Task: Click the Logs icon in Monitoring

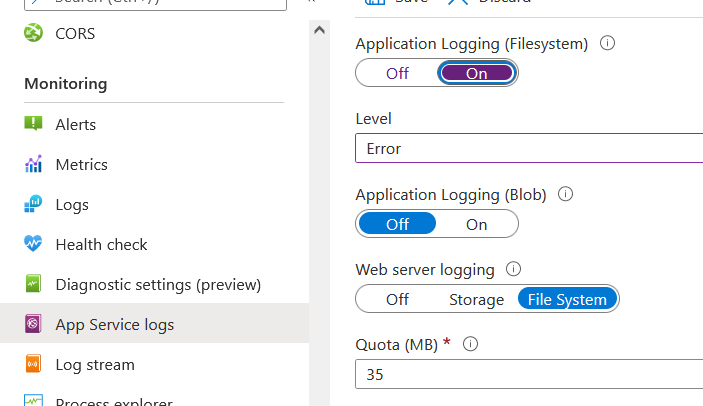Action: 33,204
